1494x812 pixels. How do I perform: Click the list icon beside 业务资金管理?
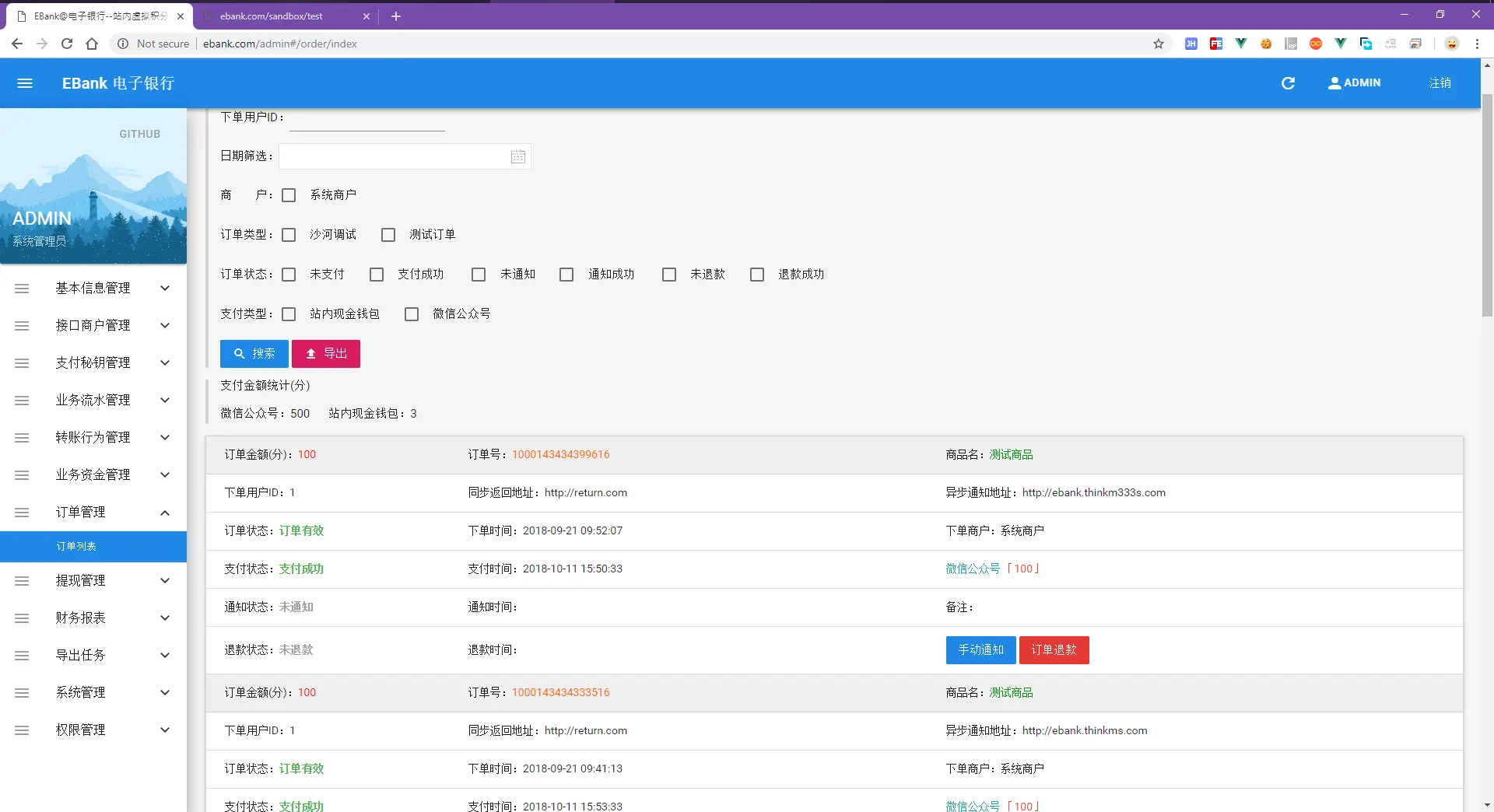[22, 475]
